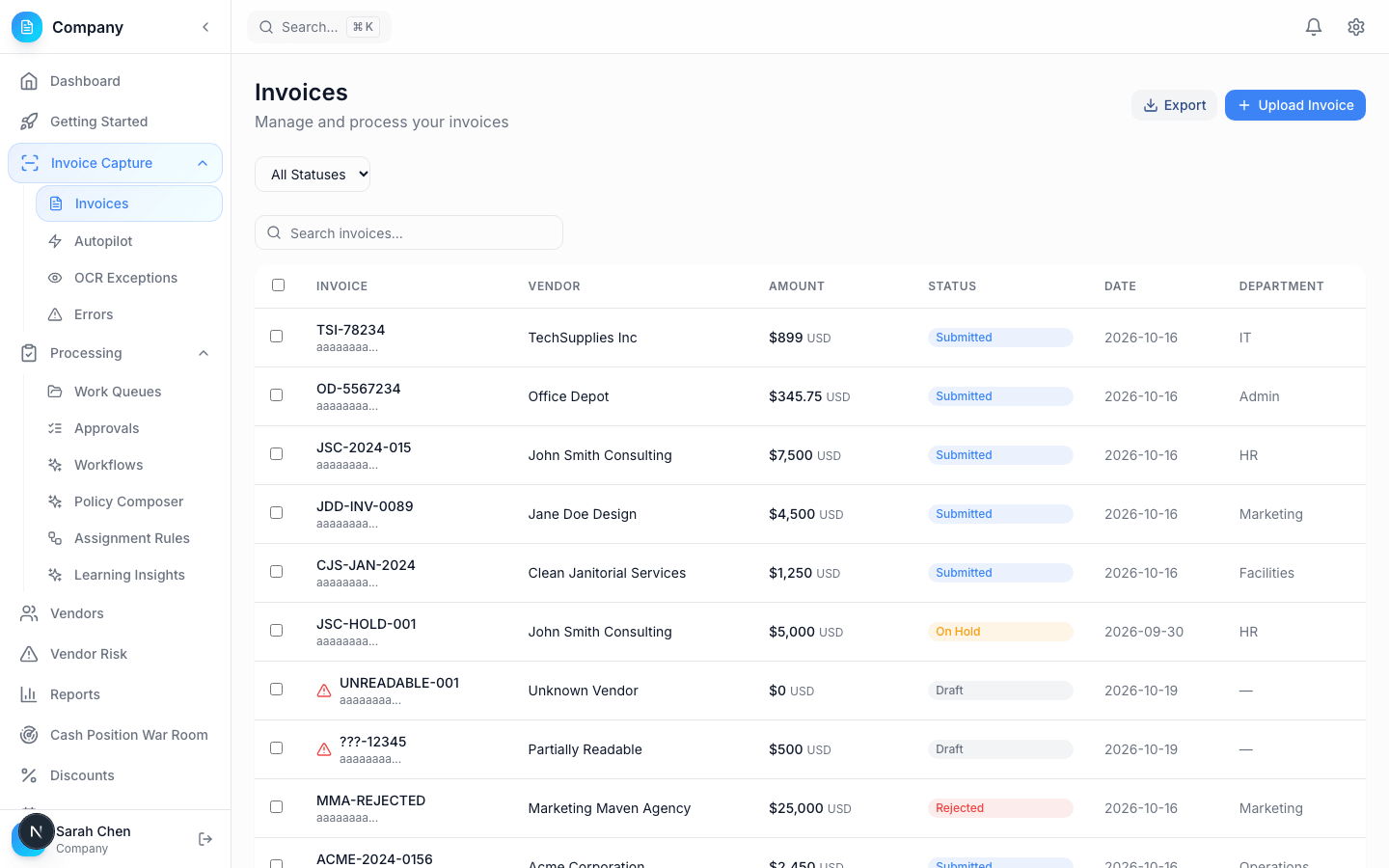Collapse the Invoice Capture section chevron
The width and height of the screenshot is (1389, 868).
(x=203, y=163)
